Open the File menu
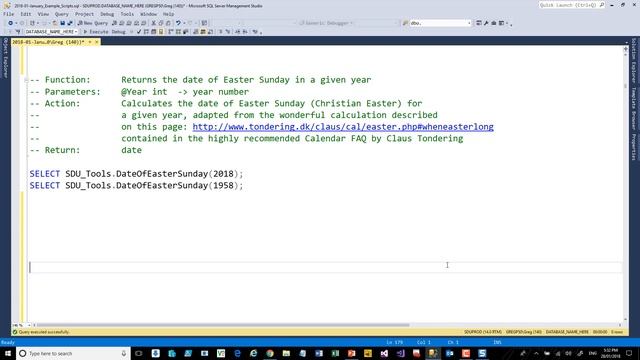 point(9,14)
